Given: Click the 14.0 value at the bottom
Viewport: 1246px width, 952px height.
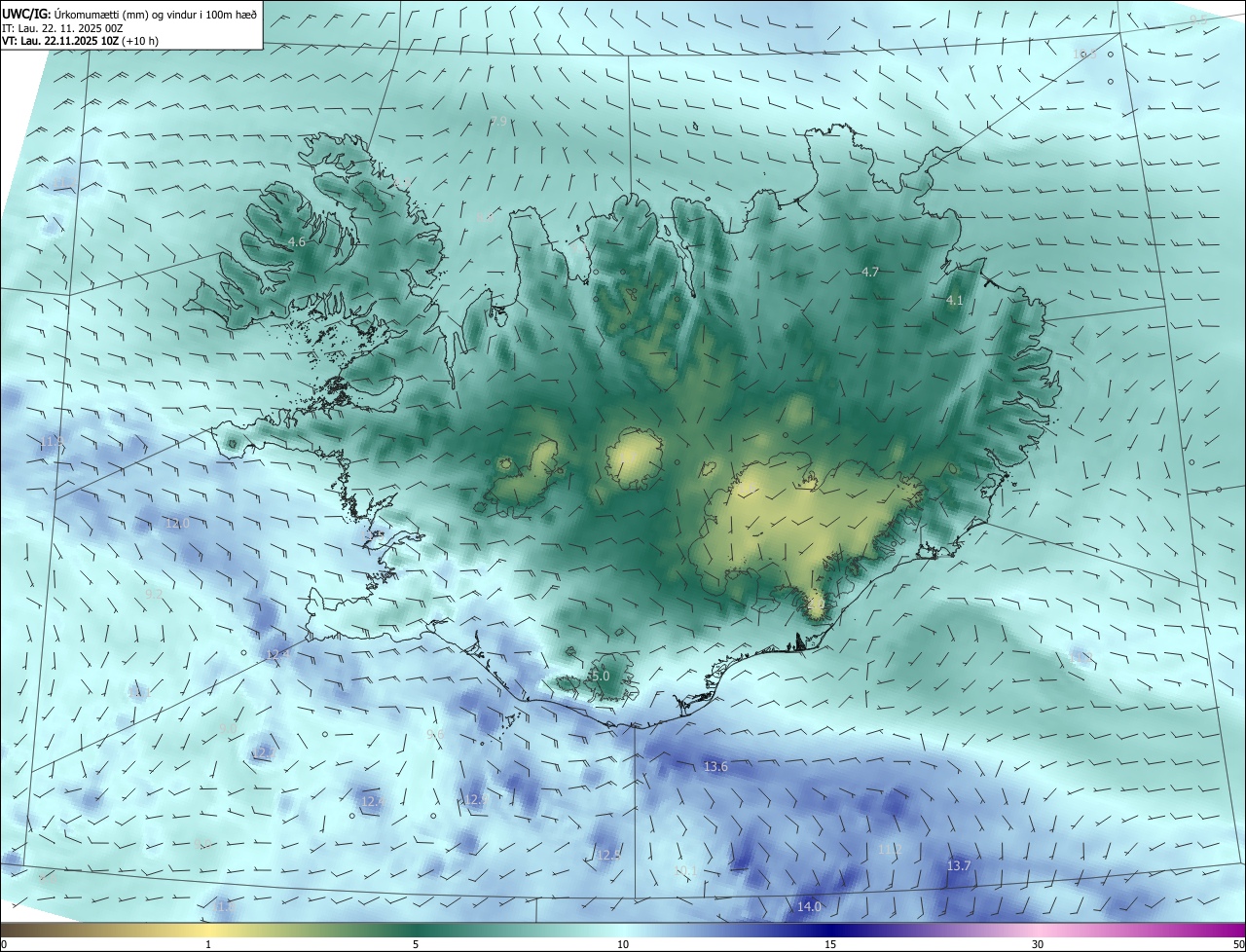Looking at the screenshot, I should click(x=809, y=906).
